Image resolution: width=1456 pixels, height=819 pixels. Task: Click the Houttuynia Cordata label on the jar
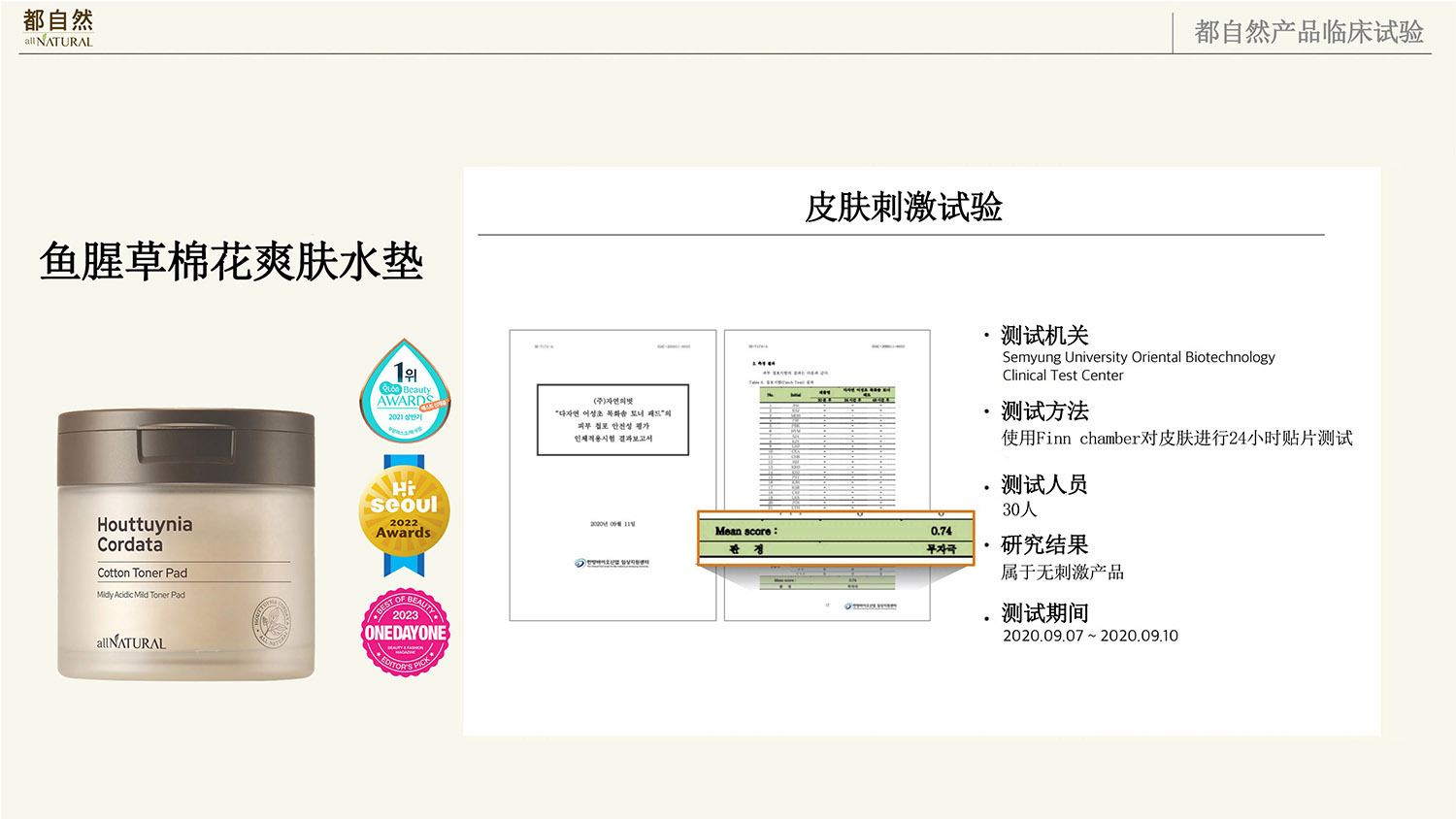point(145,534)
